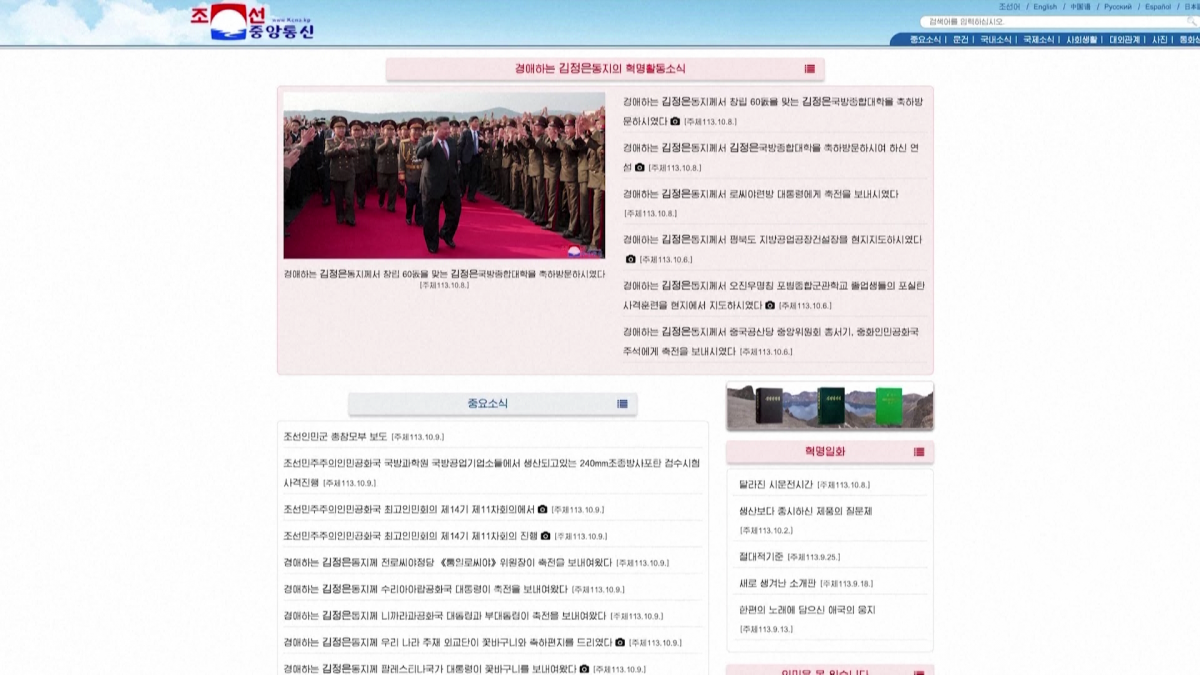Open 조선인민군 총참모부 보도 article
This screenshot has width=1200, height=675.
point(335,437)
